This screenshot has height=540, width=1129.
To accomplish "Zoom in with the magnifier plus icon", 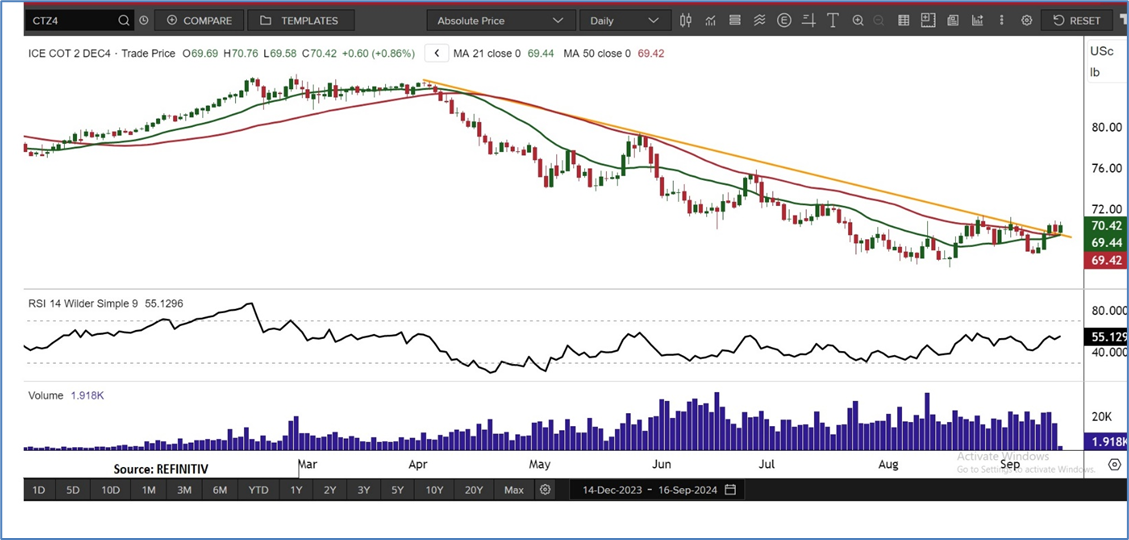I will coord(858,21).
